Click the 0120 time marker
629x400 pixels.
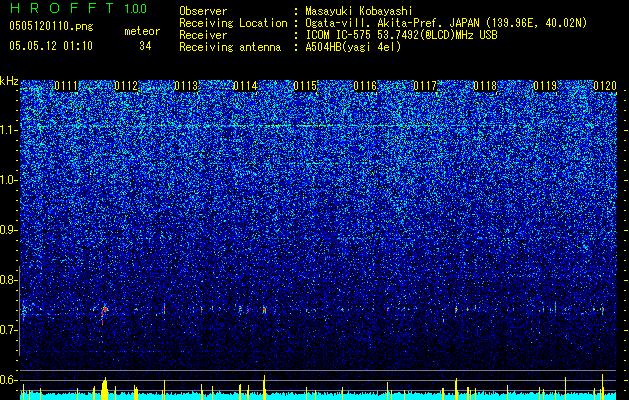[605, 86]
